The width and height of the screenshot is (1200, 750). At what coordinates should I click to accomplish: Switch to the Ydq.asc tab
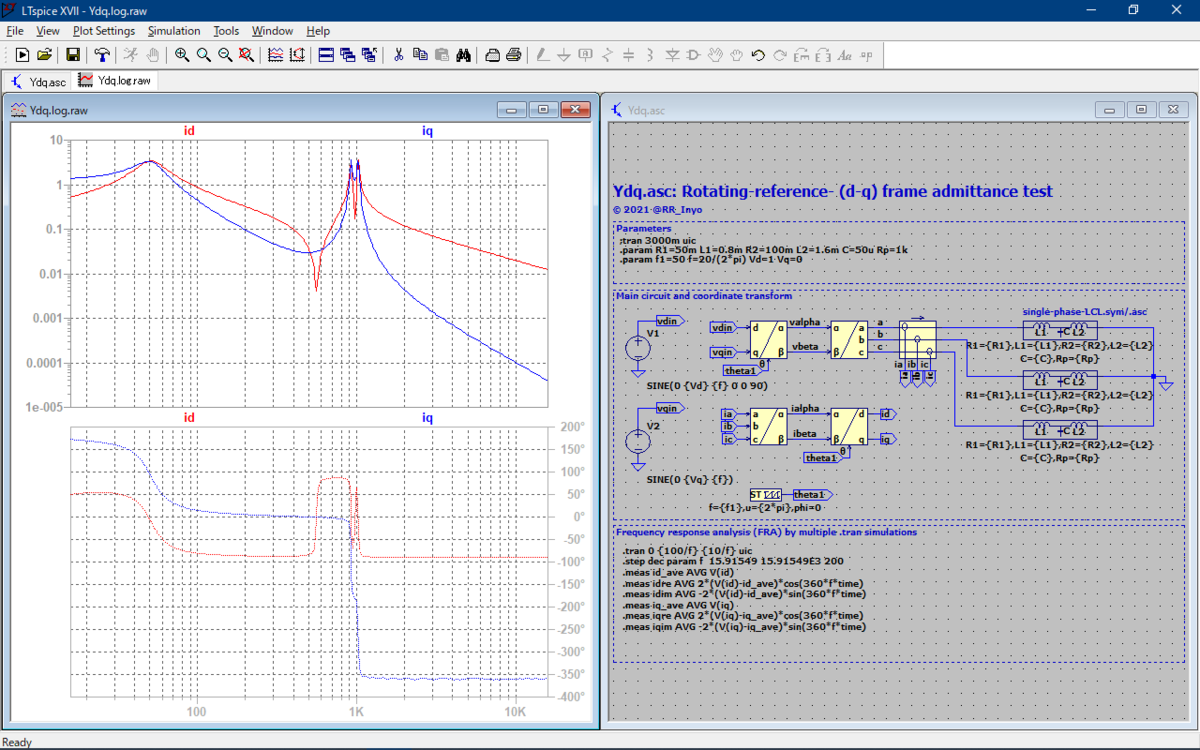point(39,81)
